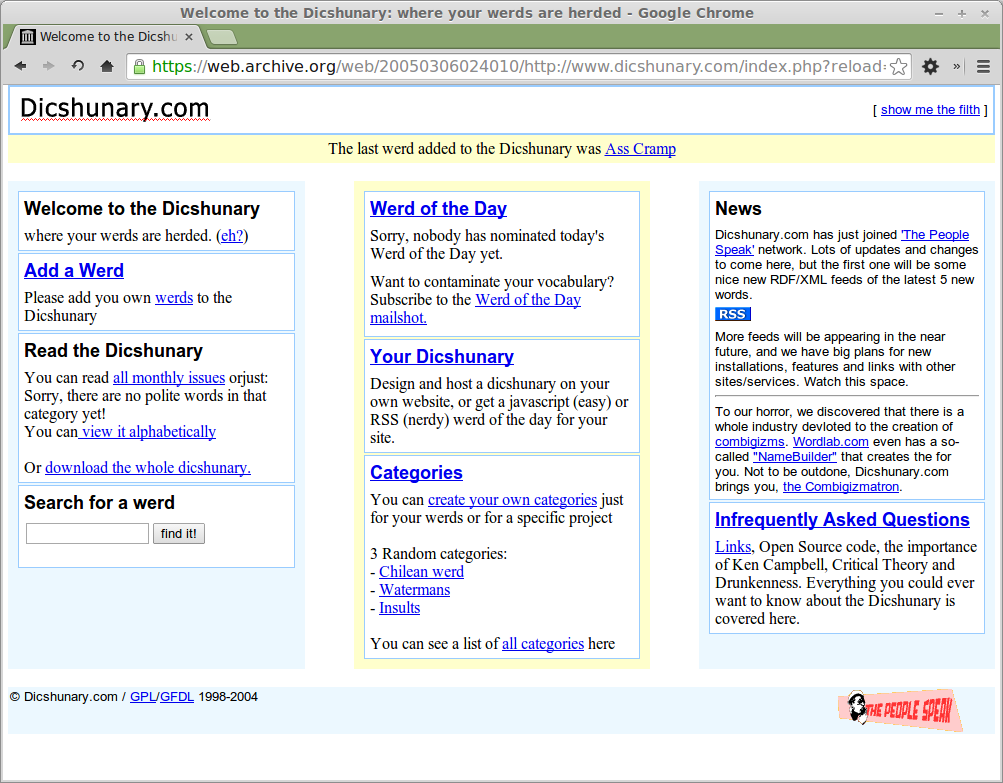
Task: Click download the whole dicshunary link
Action: (148, 468)
